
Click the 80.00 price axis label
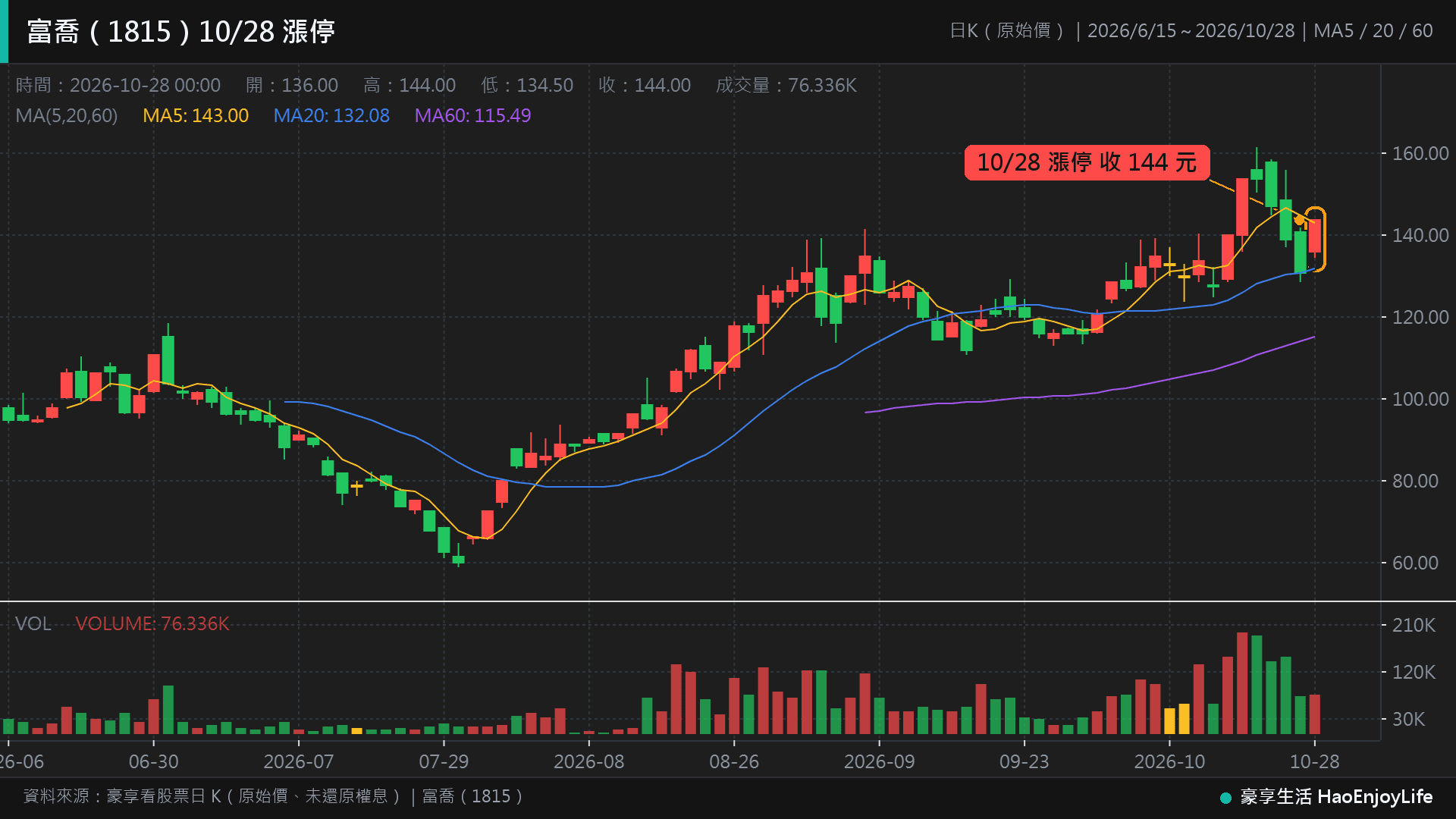pos(1415,481)
